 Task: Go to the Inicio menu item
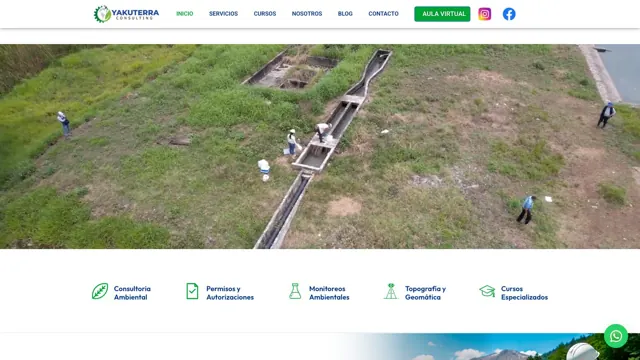tap(184, 14)
